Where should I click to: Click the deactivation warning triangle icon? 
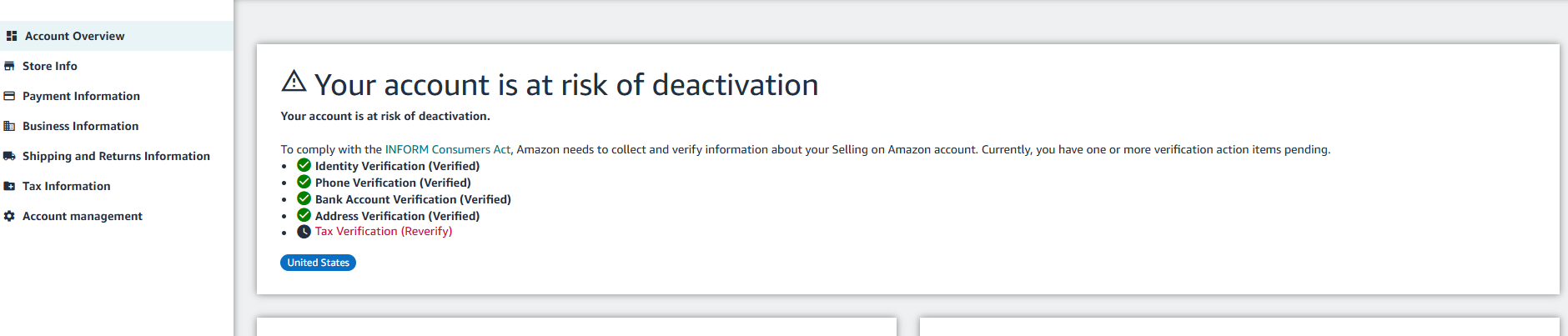tap(294, 81)
